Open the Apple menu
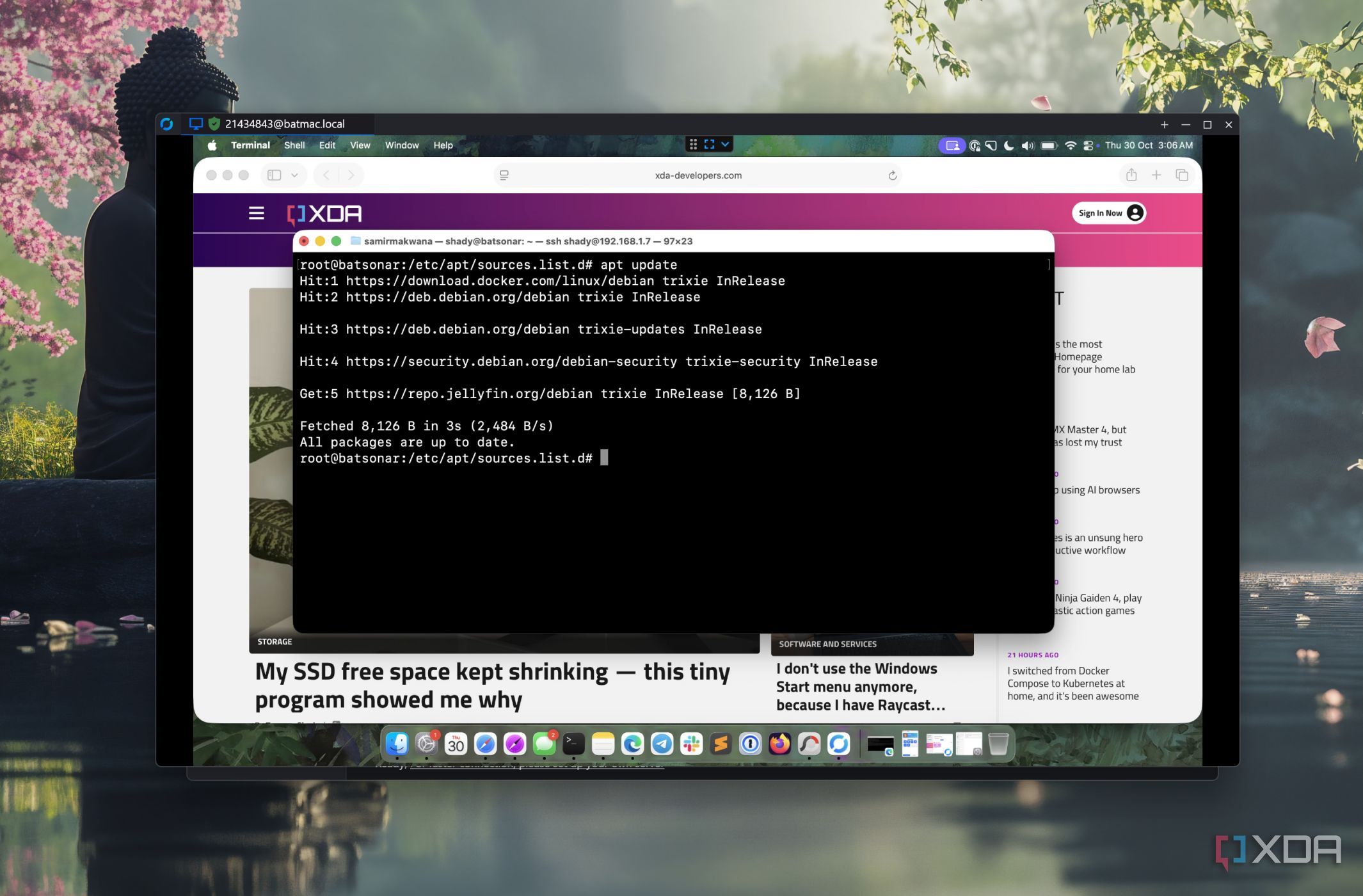This screenshot has width=1363, height=896. [x=212, y=145]
